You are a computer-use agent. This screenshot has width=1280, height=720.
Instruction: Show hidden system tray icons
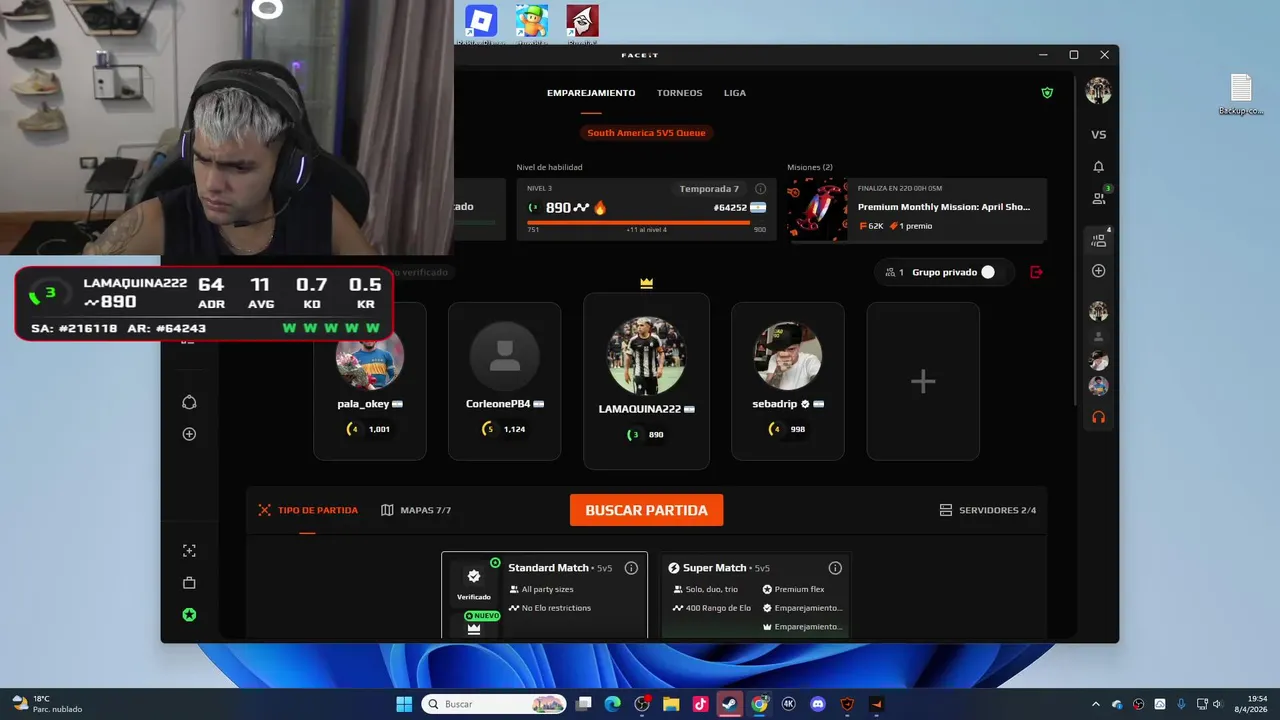(x=1096, y=704)
